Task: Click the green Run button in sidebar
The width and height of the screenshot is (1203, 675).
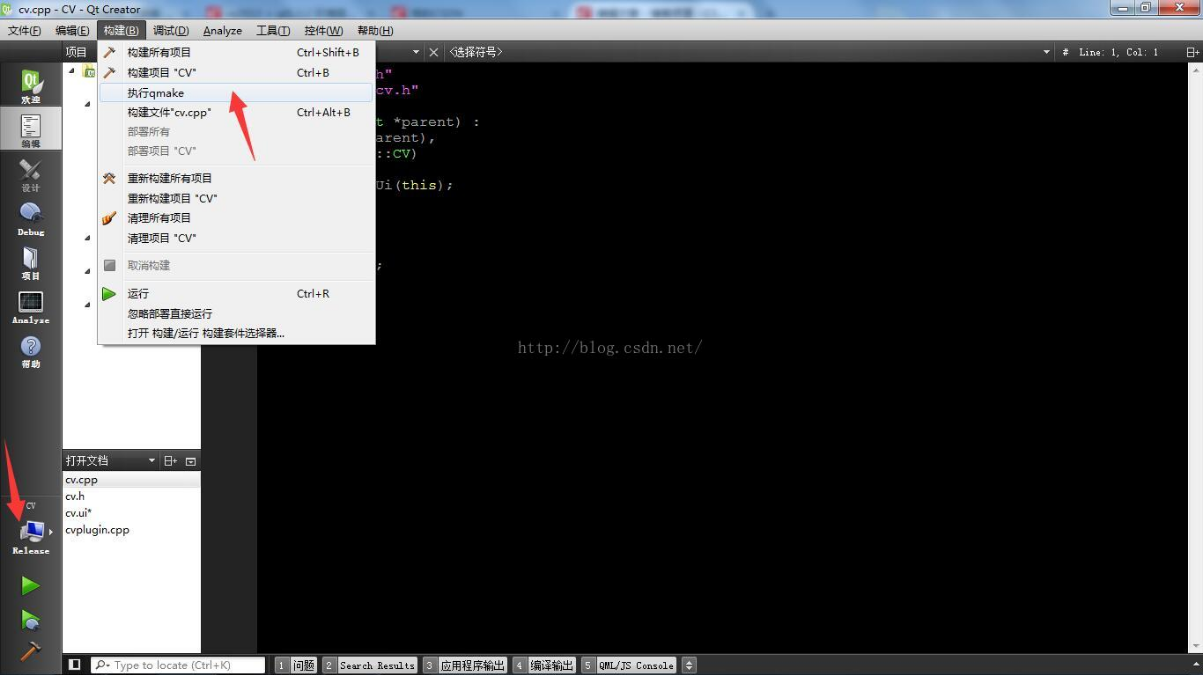Action: click(30, 585)
